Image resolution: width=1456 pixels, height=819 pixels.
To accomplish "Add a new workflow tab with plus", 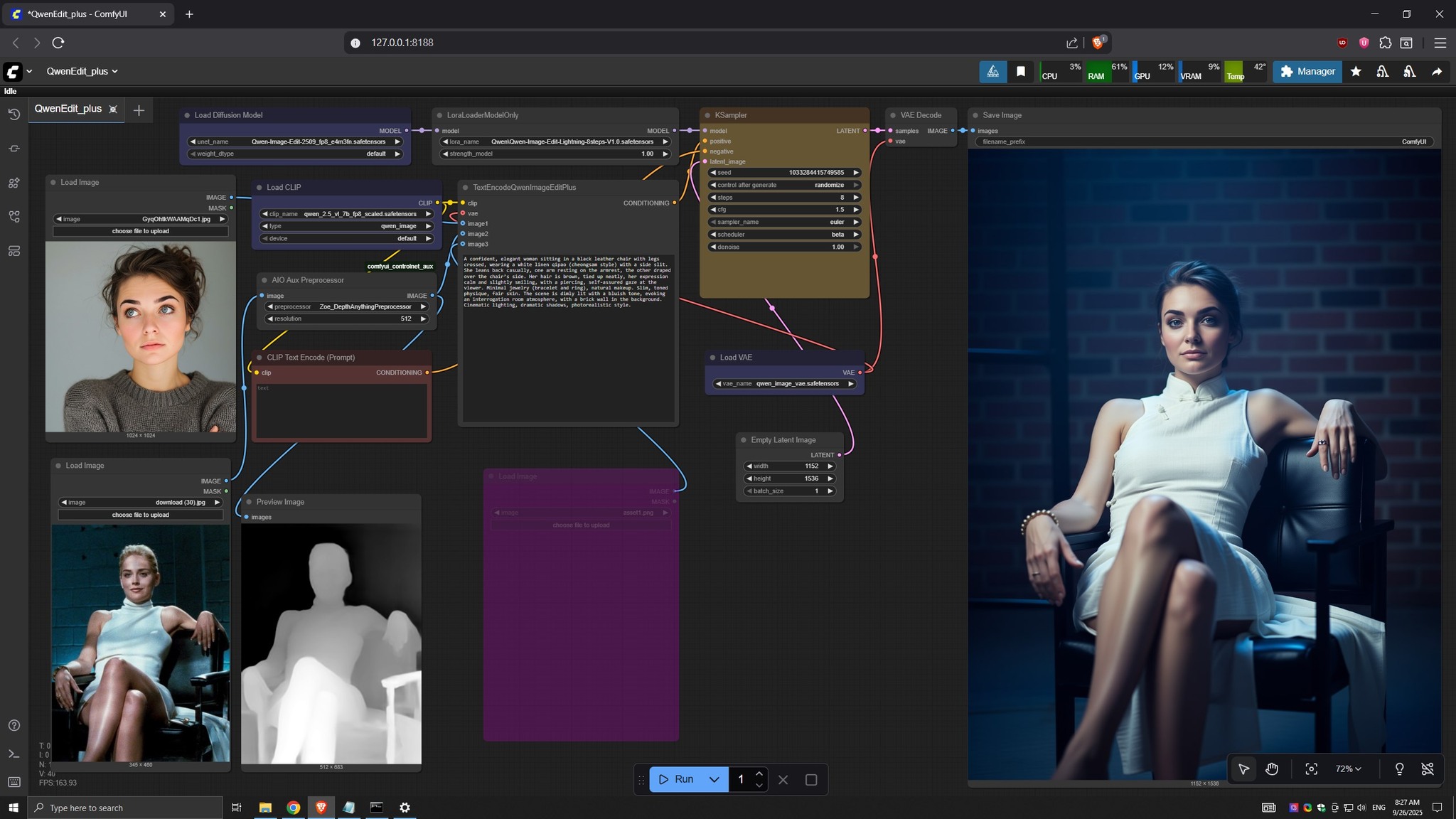I will pos(139,110).
